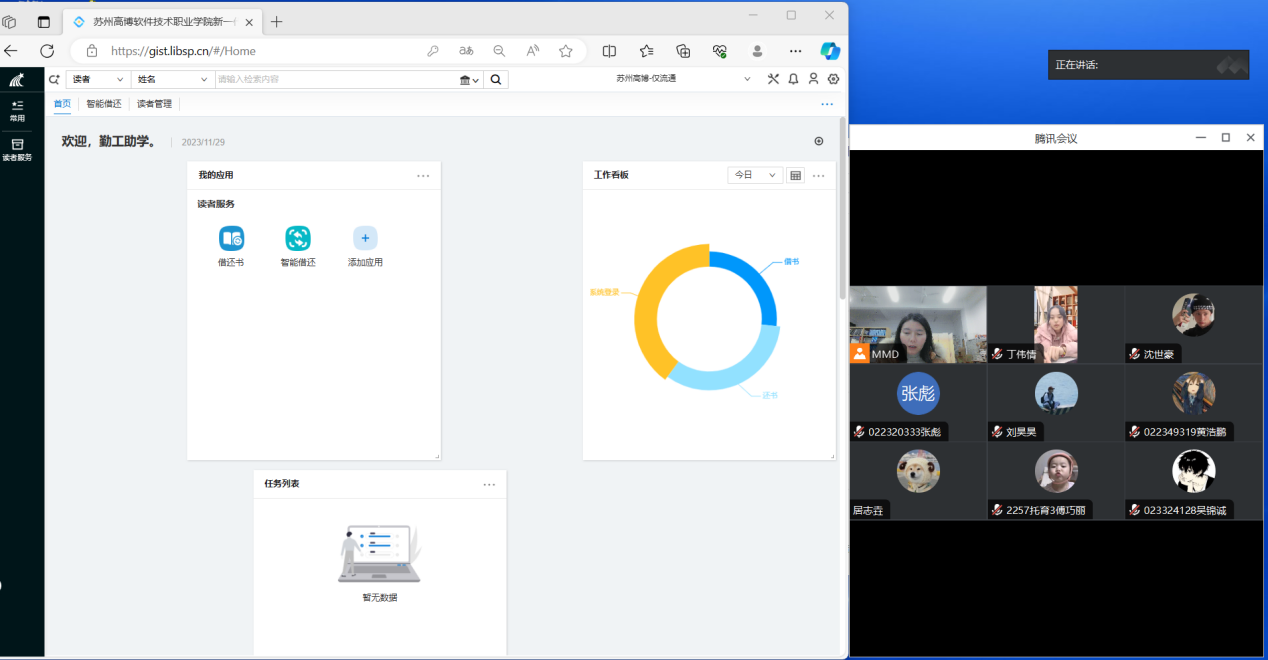Select 常用 in left sidebar
The width and height of the screenshot is (1268, 660).
pos(17,110)
